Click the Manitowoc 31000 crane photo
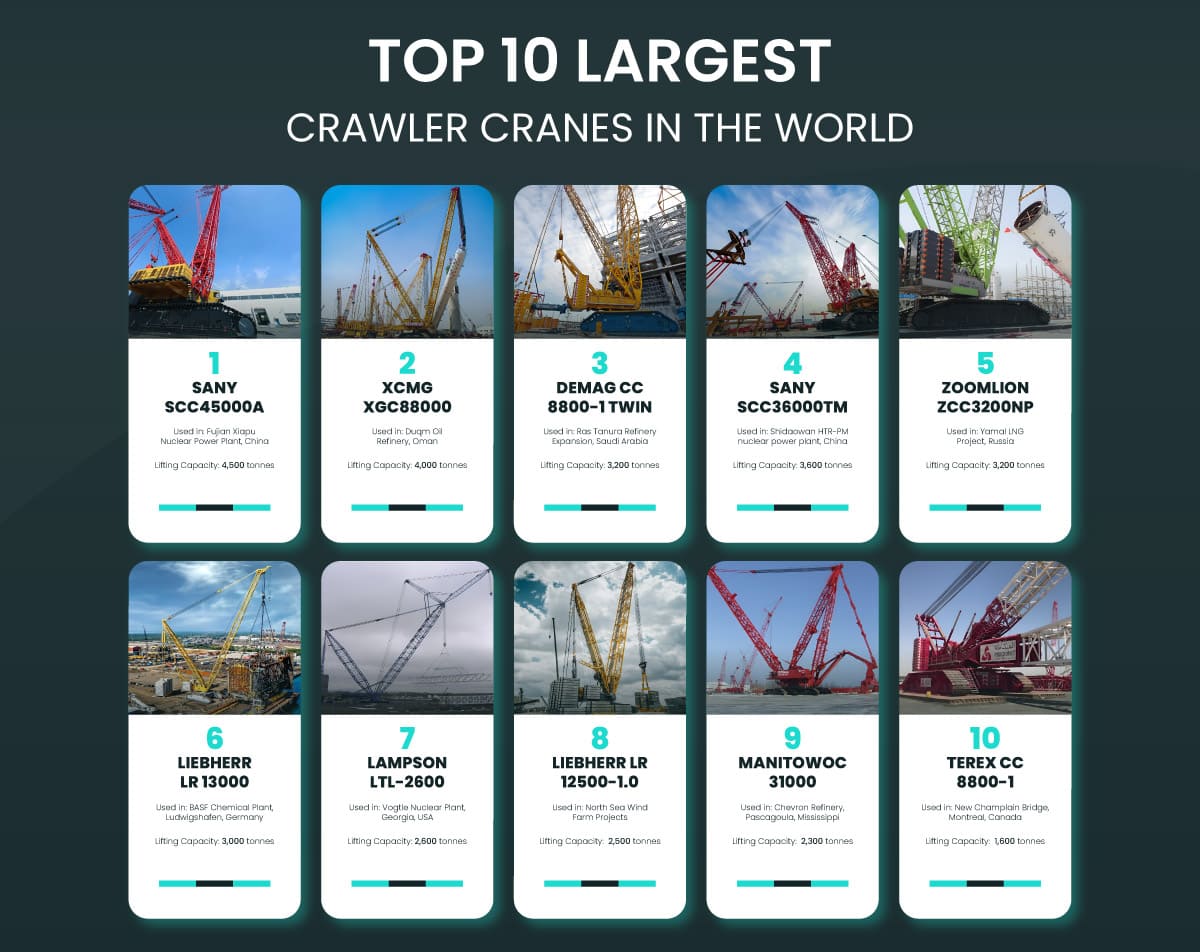This screenshot has width=1200, height=952. (792, 640)
